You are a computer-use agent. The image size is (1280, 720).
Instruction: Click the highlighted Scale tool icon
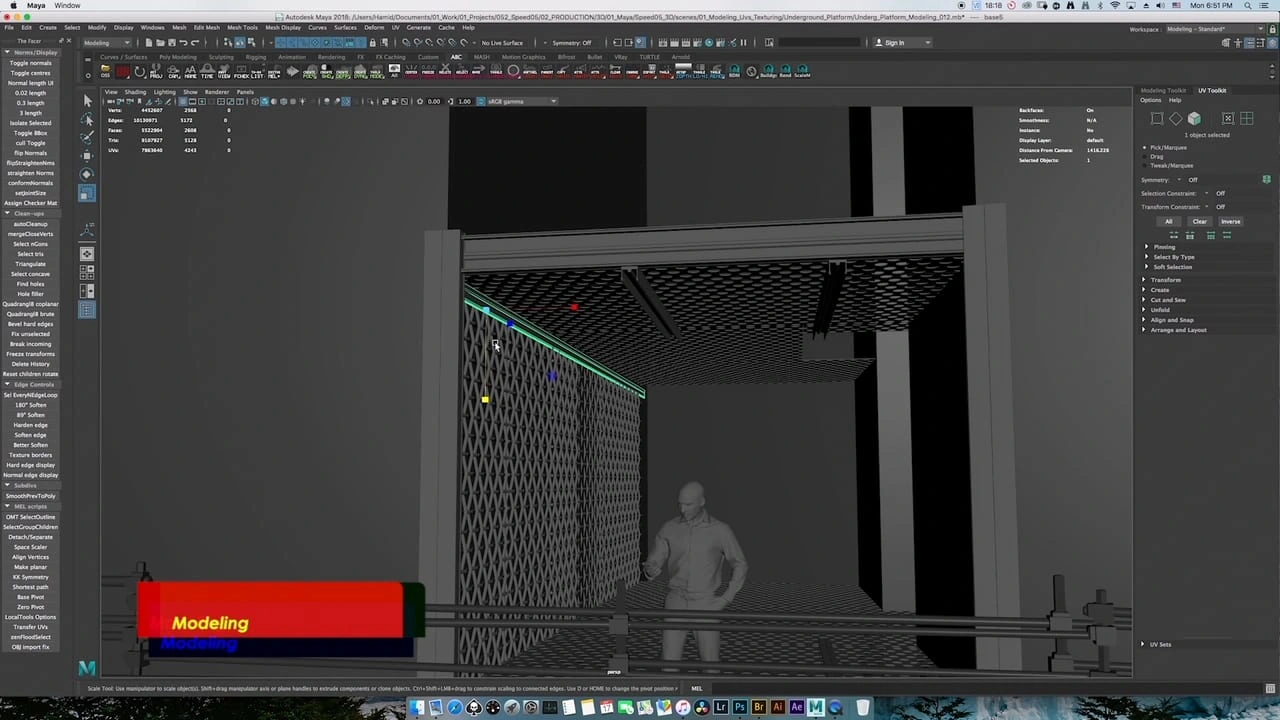(x=87, y=193)
